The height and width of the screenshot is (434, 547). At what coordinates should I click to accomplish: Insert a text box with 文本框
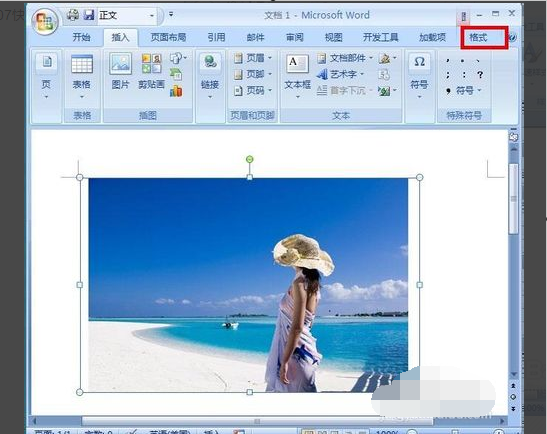[297, 76]
